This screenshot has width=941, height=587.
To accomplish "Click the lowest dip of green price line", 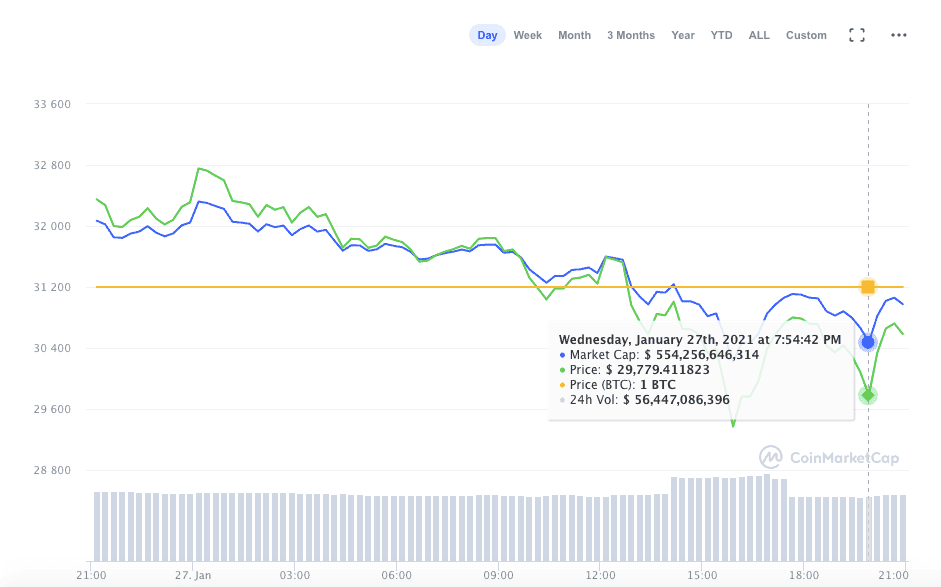I will point(733,425).
